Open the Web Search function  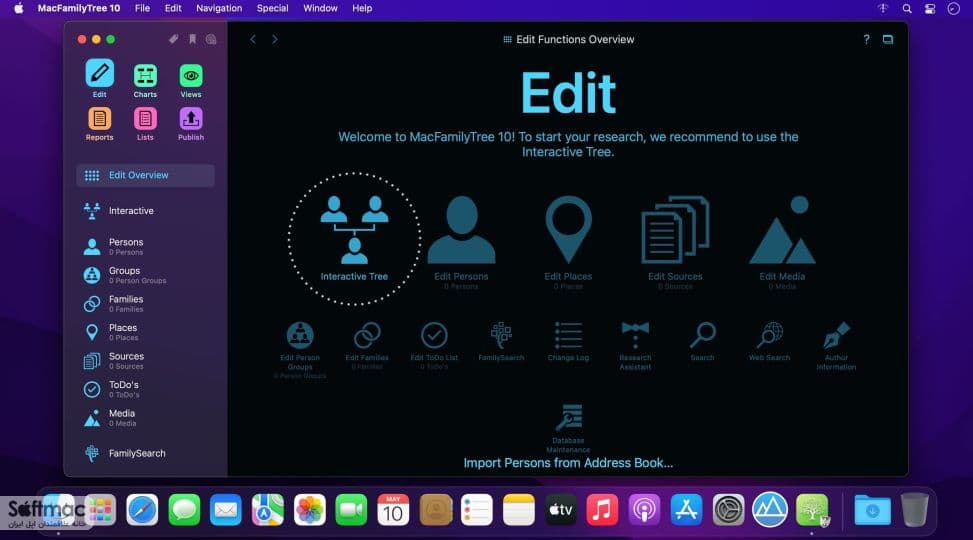pos(769,341)
